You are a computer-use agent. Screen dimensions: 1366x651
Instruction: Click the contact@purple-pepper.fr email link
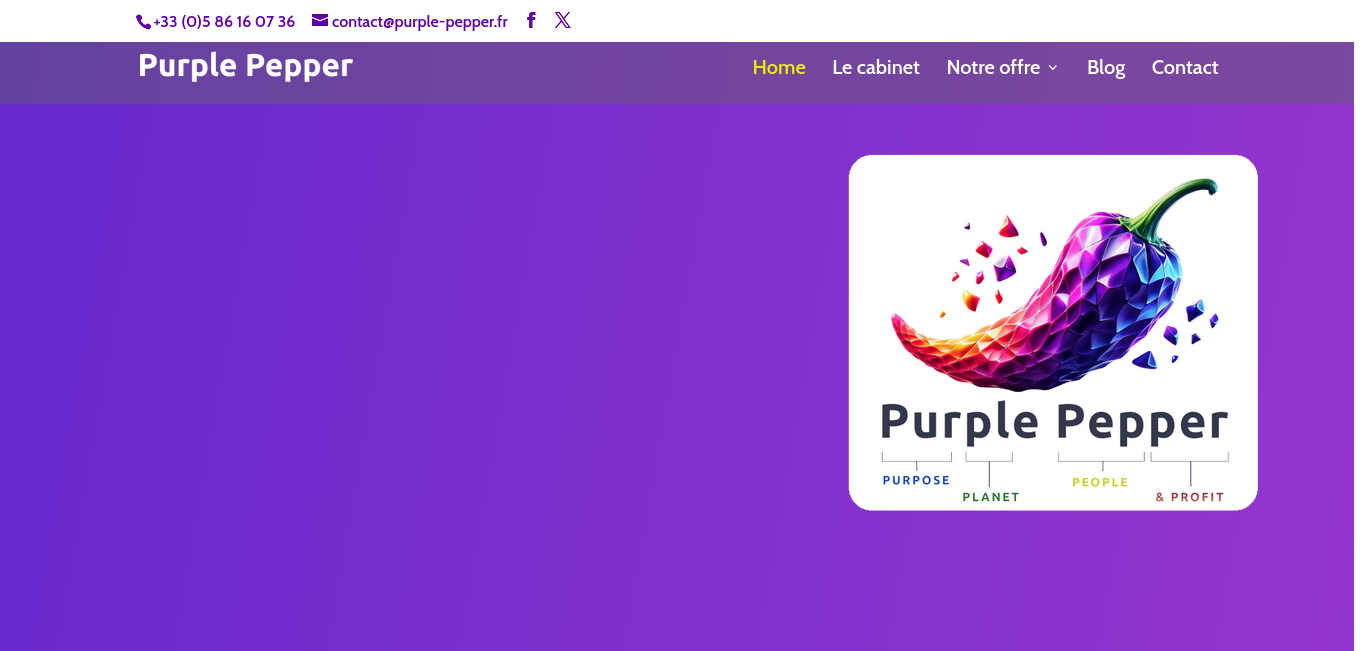pos(420,21)
